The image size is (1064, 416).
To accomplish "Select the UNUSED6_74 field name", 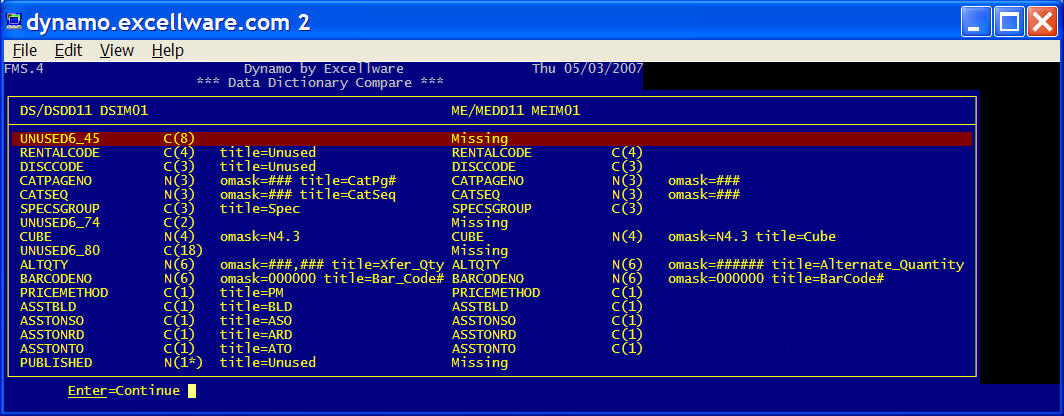I will coord(60,223).
